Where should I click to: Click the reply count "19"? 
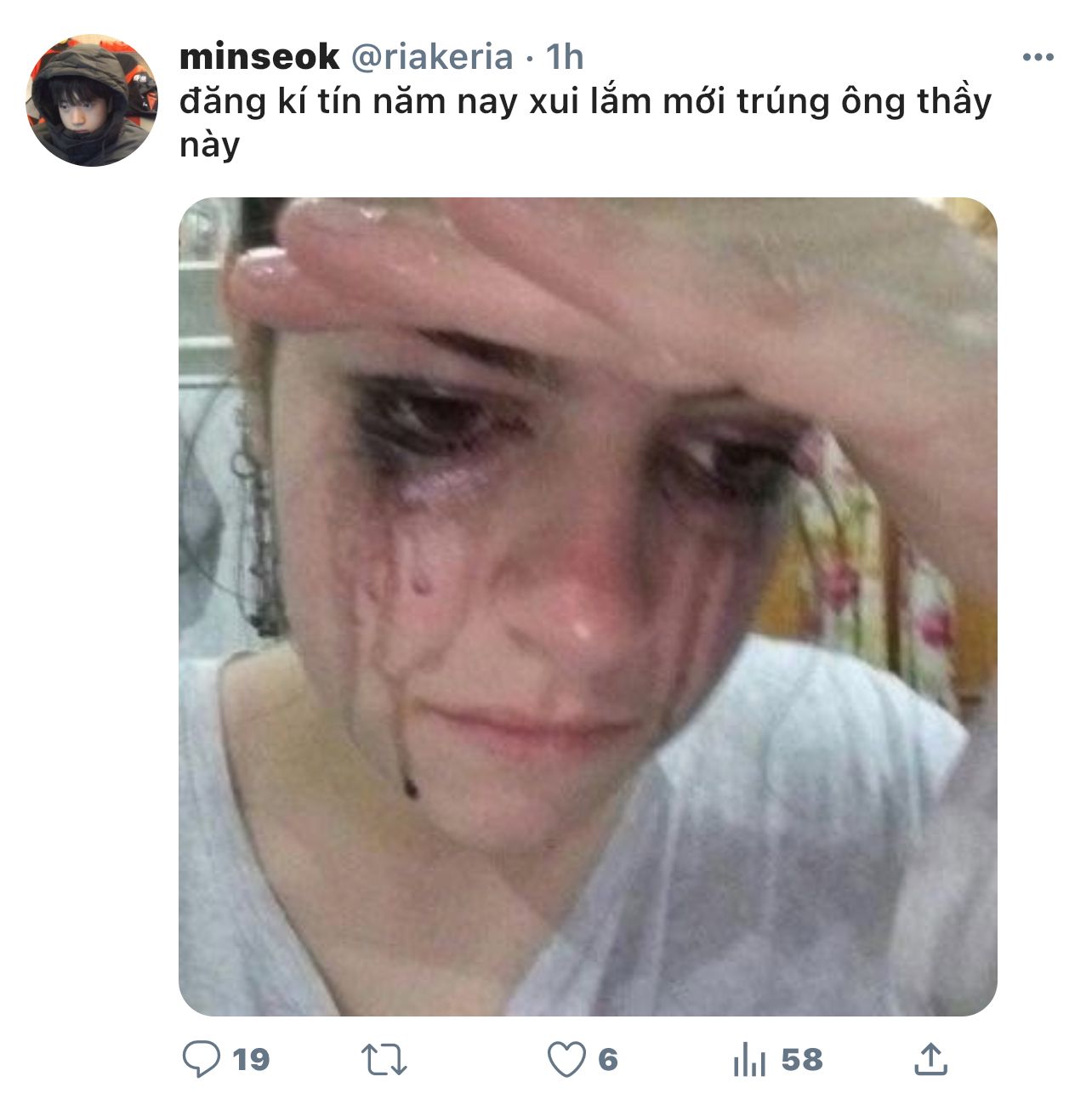[251, 1060]
